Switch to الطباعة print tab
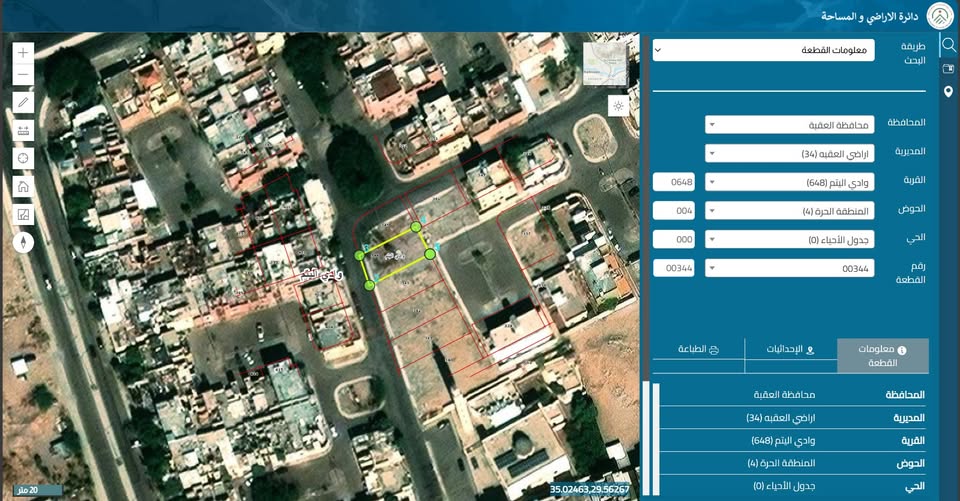960x501 pixels. click(x=699, y=349)
